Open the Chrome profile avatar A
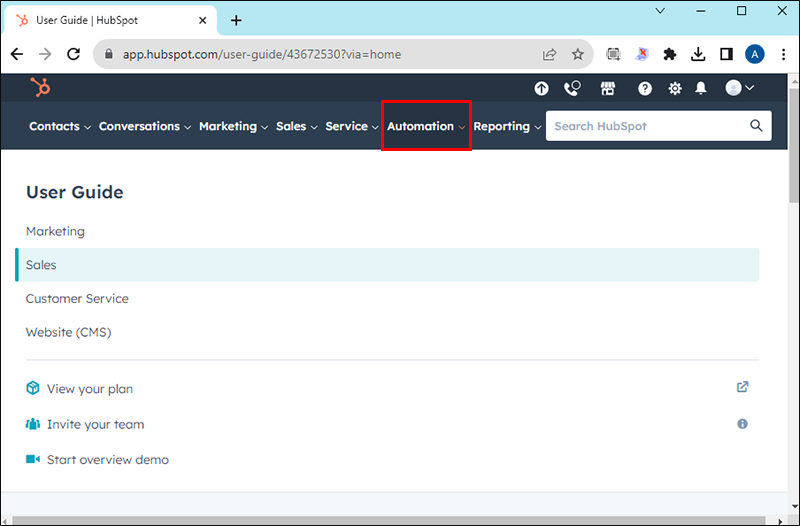 [755, 54]
